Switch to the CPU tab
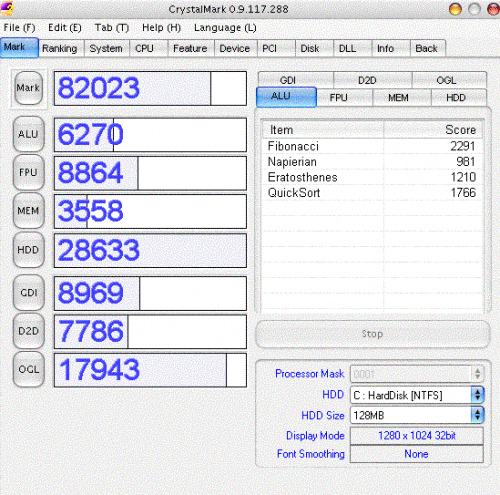The width and height of the screenshot is (500, 495). pyautogui.click(x=148, y=49)
